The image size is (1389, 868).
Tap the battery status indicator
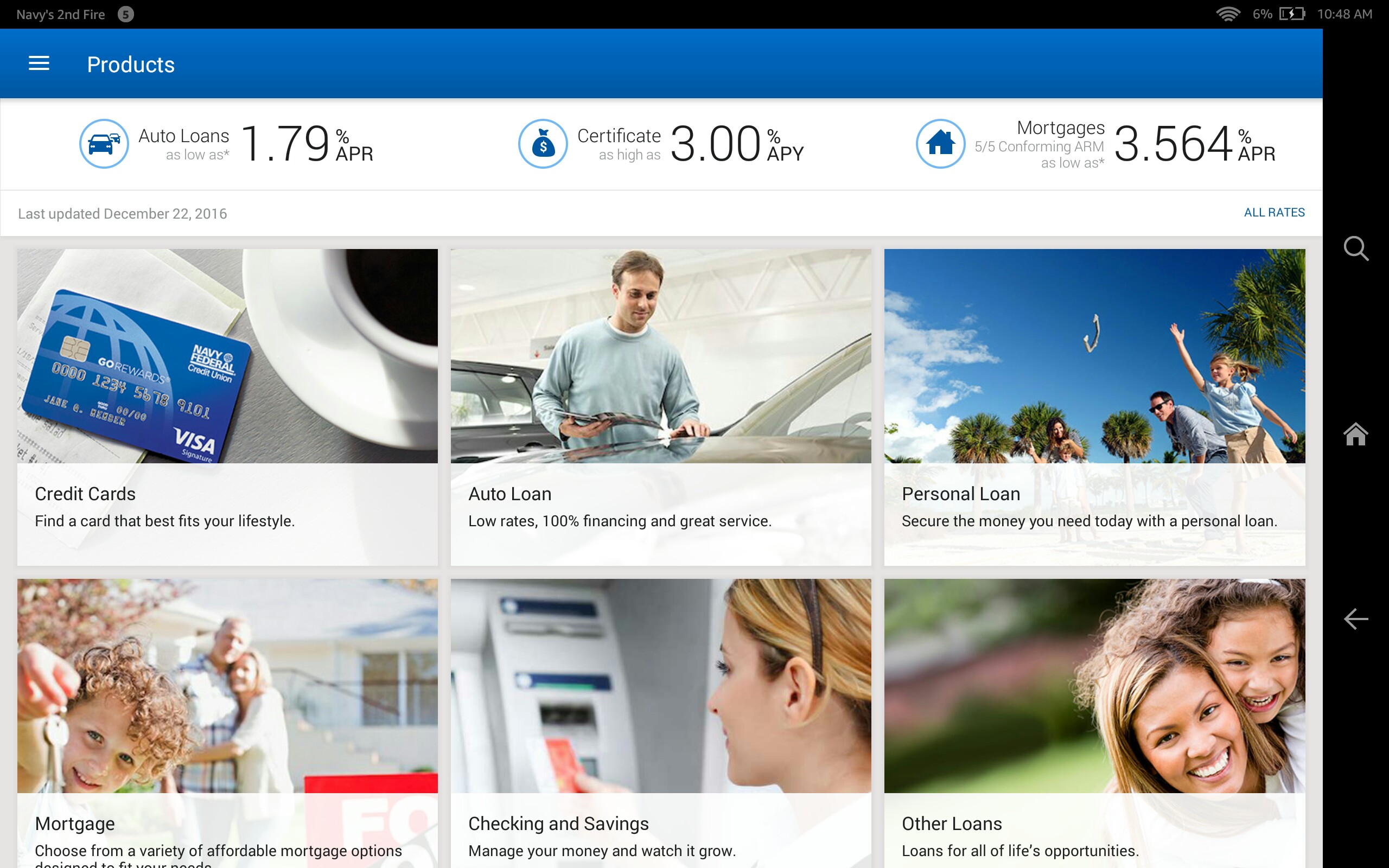tap(1291, 14)
